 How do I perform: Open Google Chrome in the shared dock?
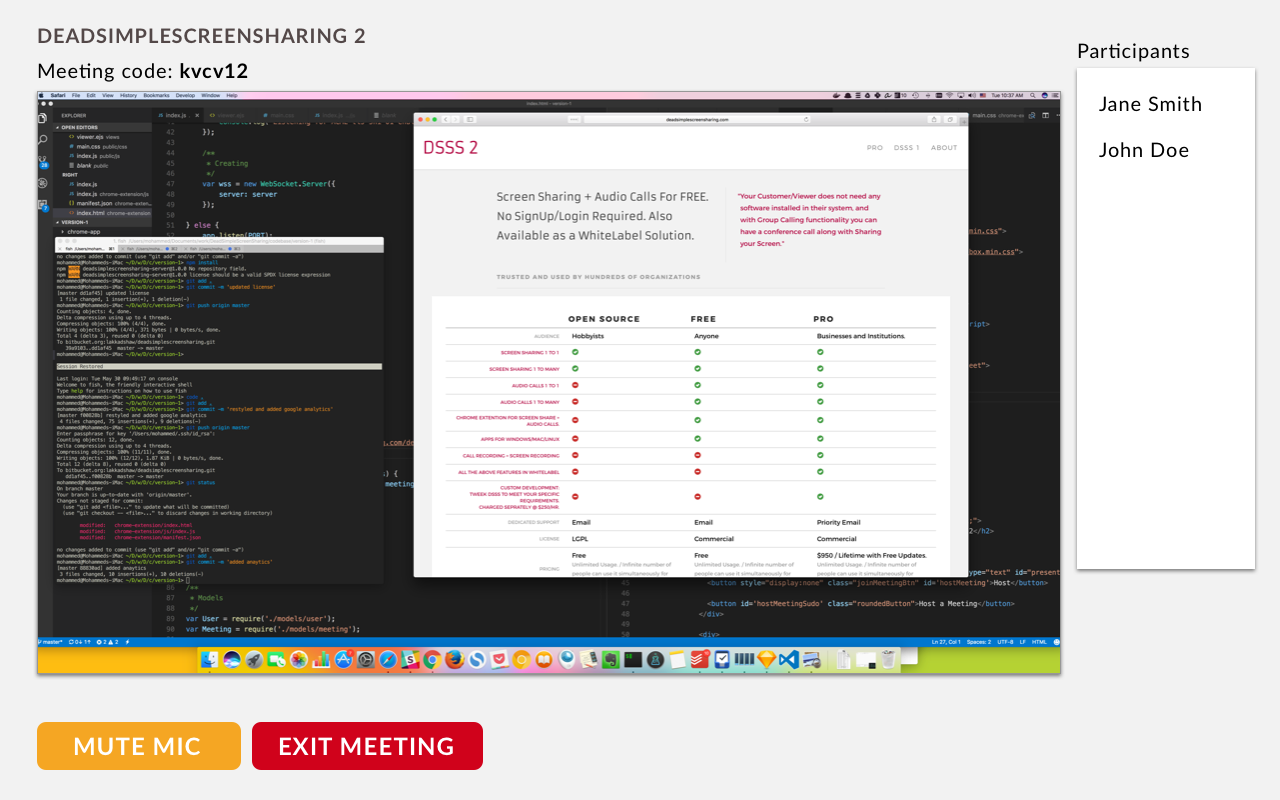(x=432, y=660)
